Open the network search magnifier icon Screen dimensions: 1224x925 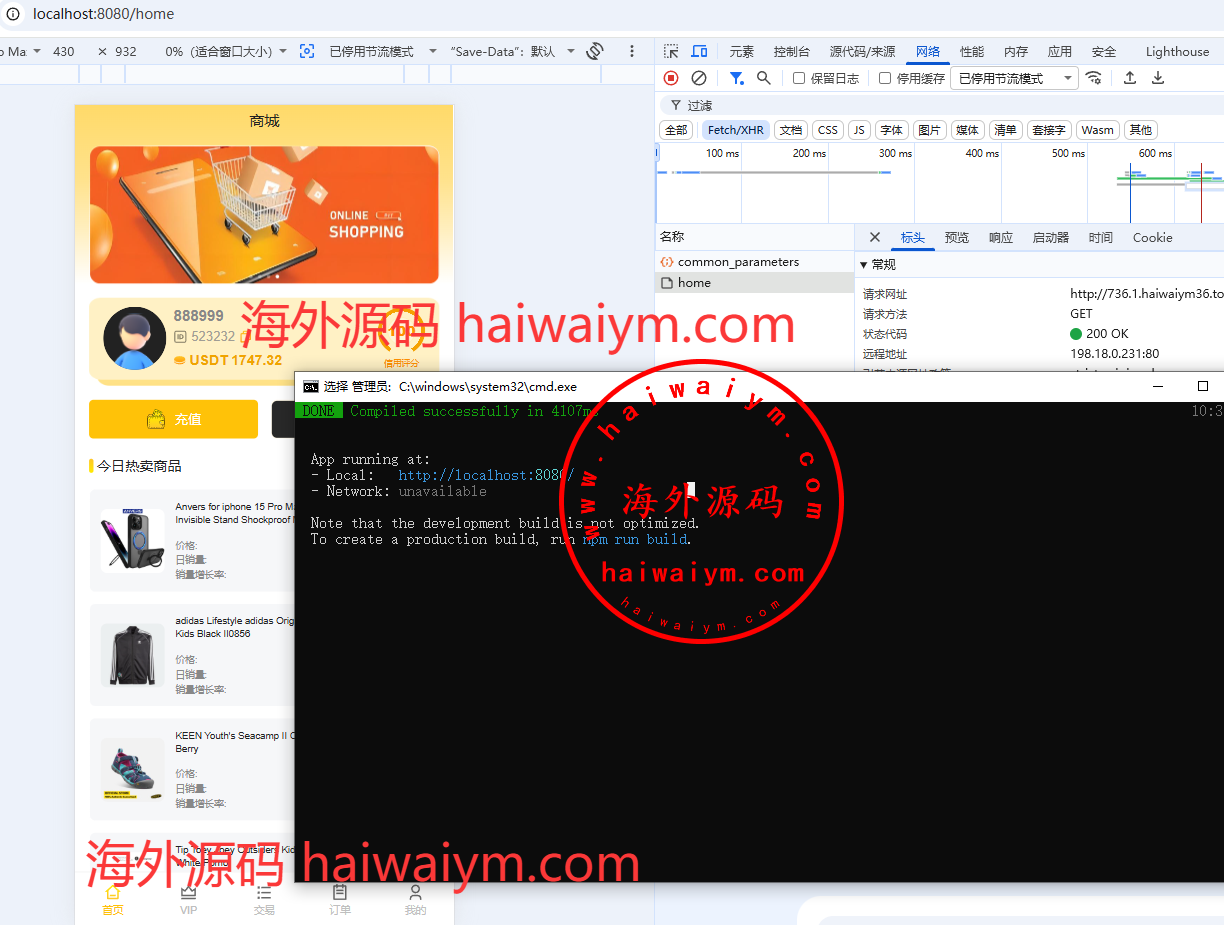[764, 78]
